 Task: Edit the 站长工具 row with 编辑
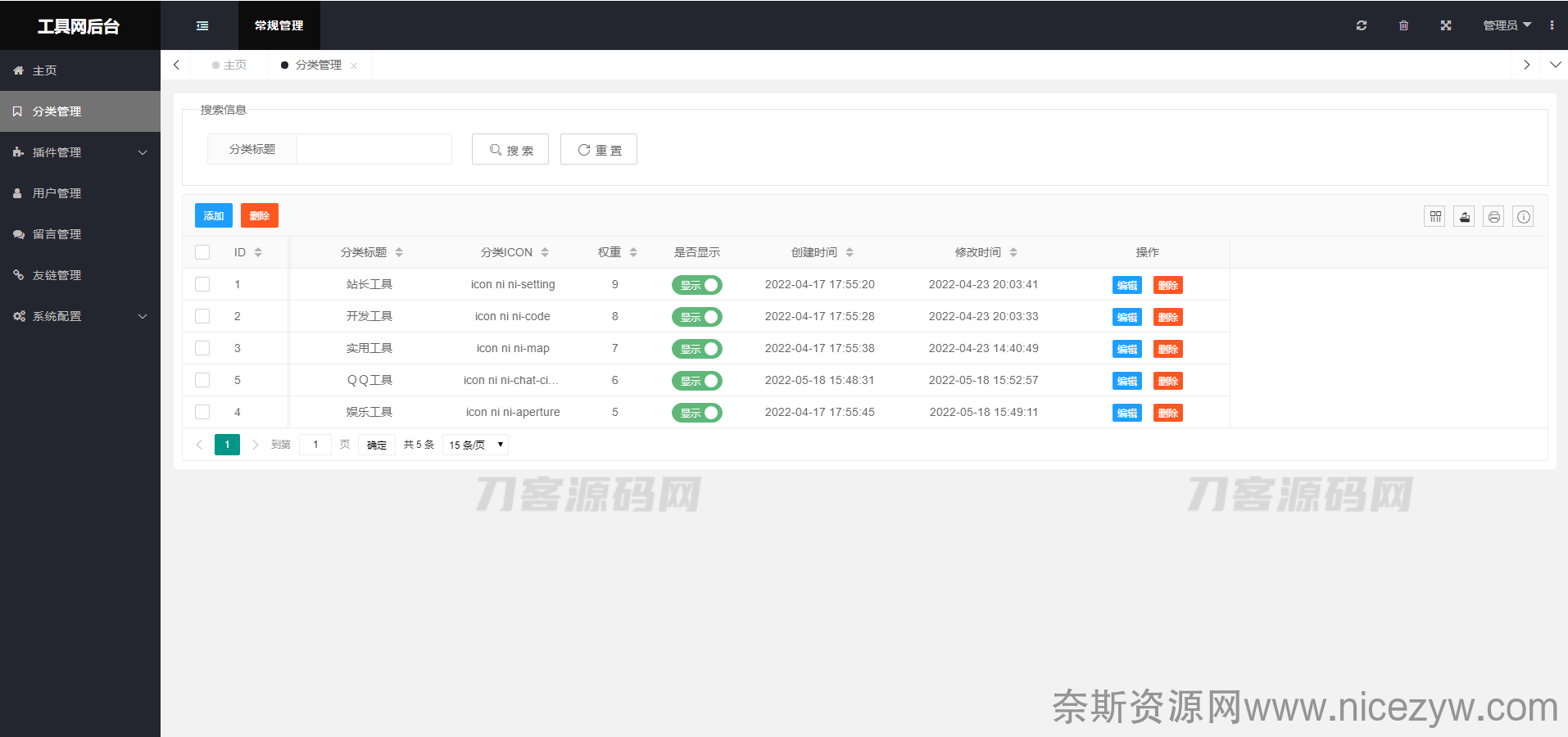(x=1127, y=285)
